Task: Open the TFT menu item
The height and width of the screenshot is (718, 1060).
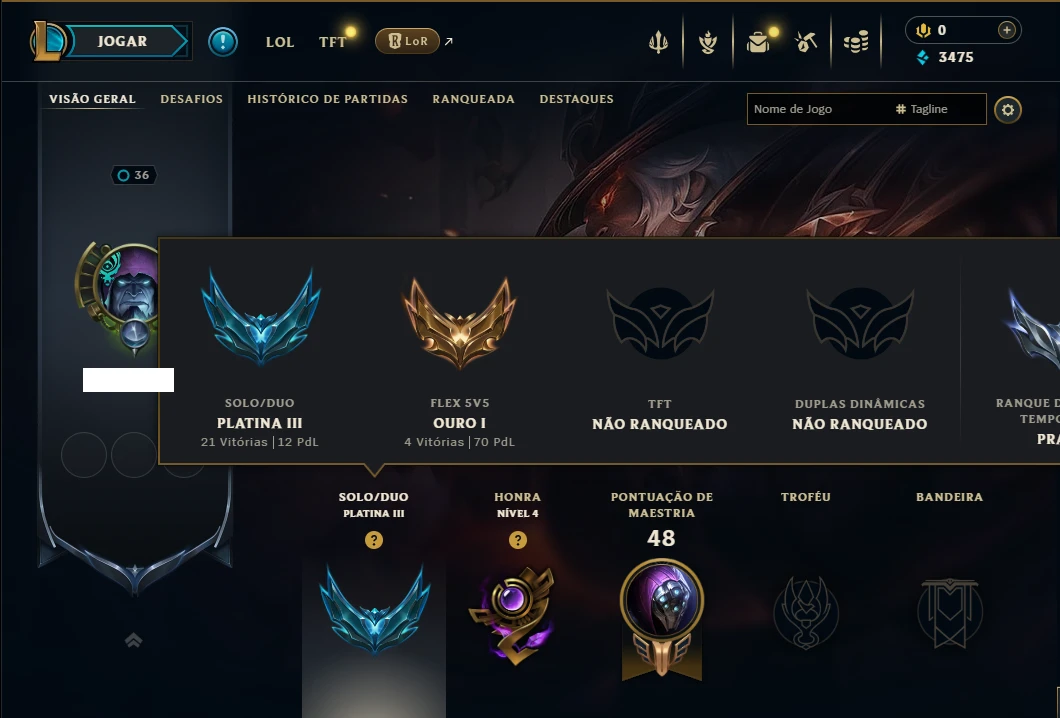Action: [332, 42]
